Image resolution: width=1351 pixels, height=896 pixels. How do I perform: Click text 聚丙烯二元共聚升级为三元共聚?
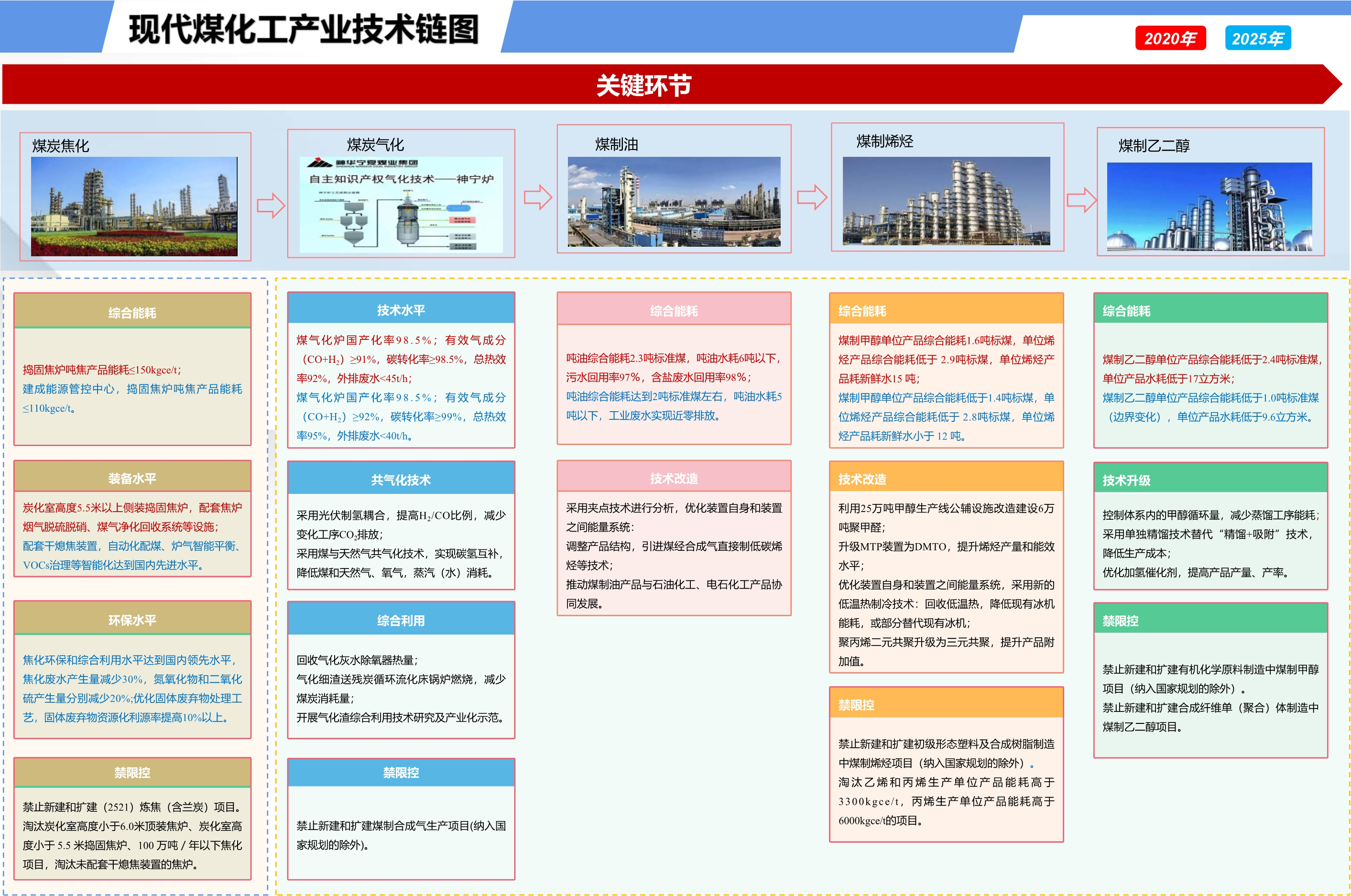pos(914,642)
